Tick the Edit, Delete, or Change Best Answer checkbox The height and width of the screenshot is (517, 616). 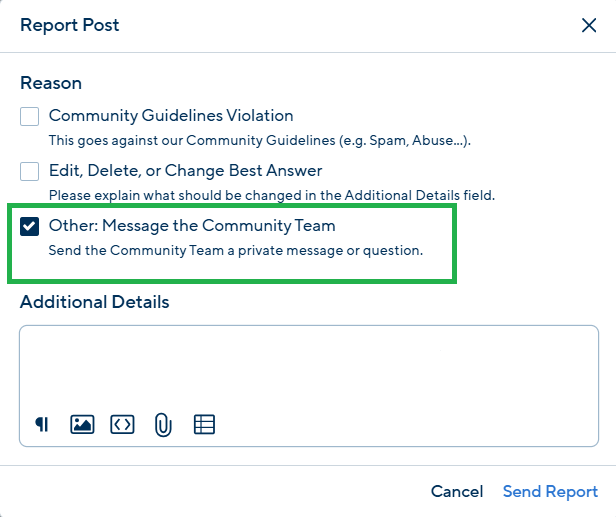pos(29,171)
